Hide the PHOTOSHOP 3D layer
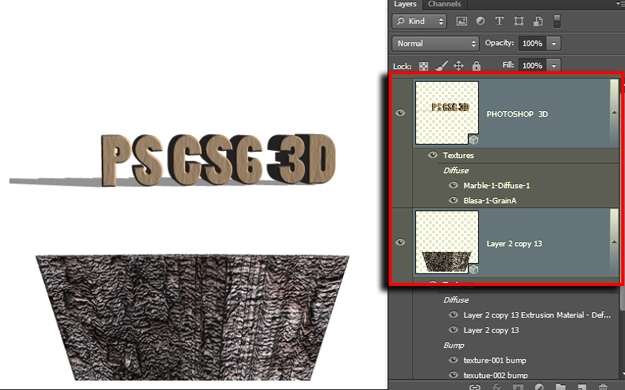The image size is (625, 390). coord(400,113)
